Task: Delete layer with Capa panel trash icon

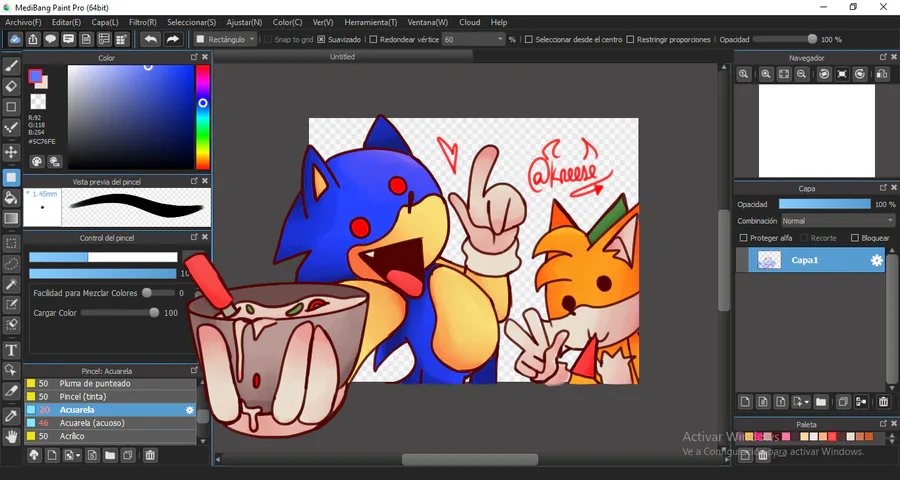Action: pyautogui.click(x=883, y=402)
